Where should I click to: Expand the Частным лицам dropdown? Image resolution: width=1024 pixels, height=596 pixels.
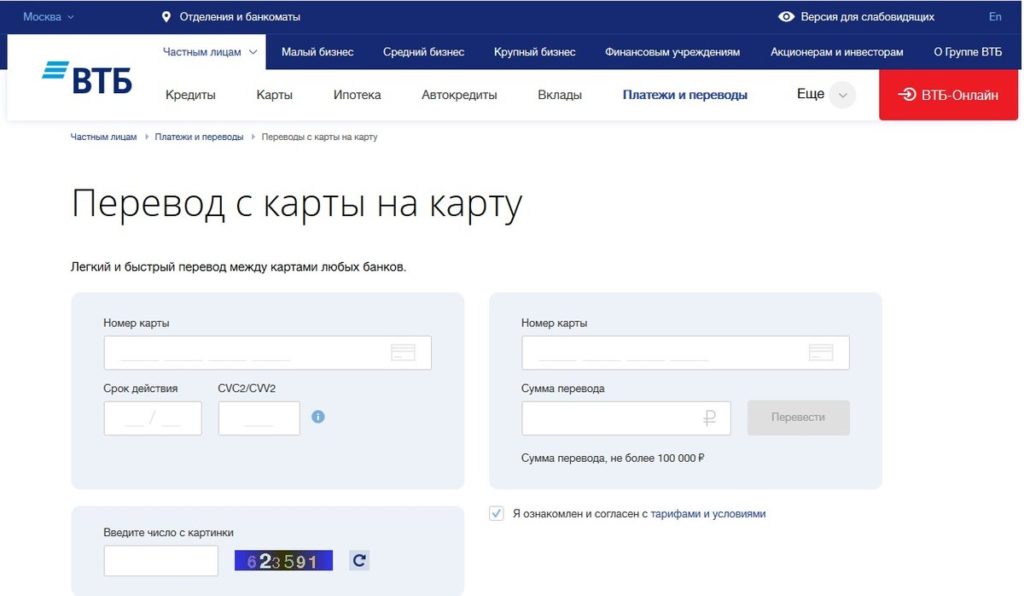[x=210, y=52]
